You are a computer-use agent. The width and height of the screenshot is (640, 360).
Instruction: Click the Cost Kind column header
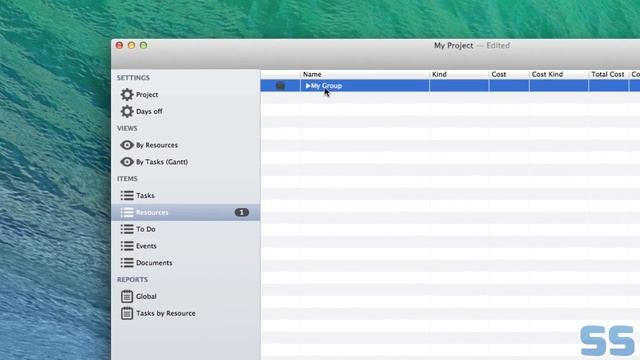pos(559,74)
